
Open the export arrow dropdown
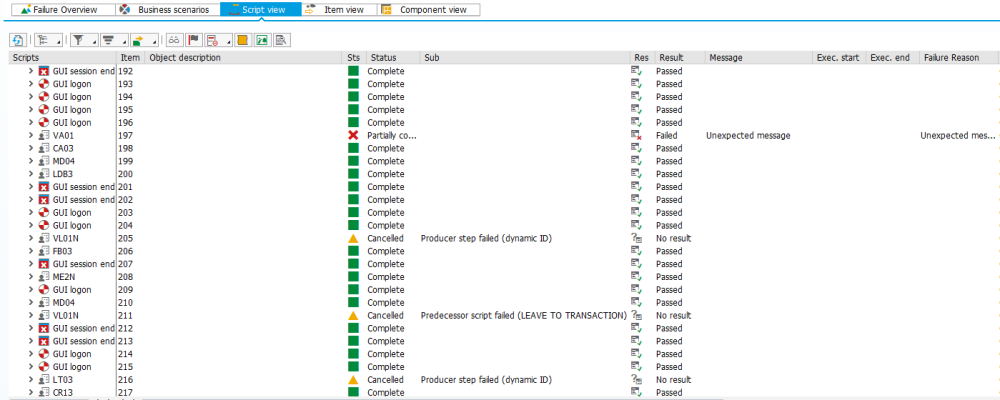coord(143,40)
